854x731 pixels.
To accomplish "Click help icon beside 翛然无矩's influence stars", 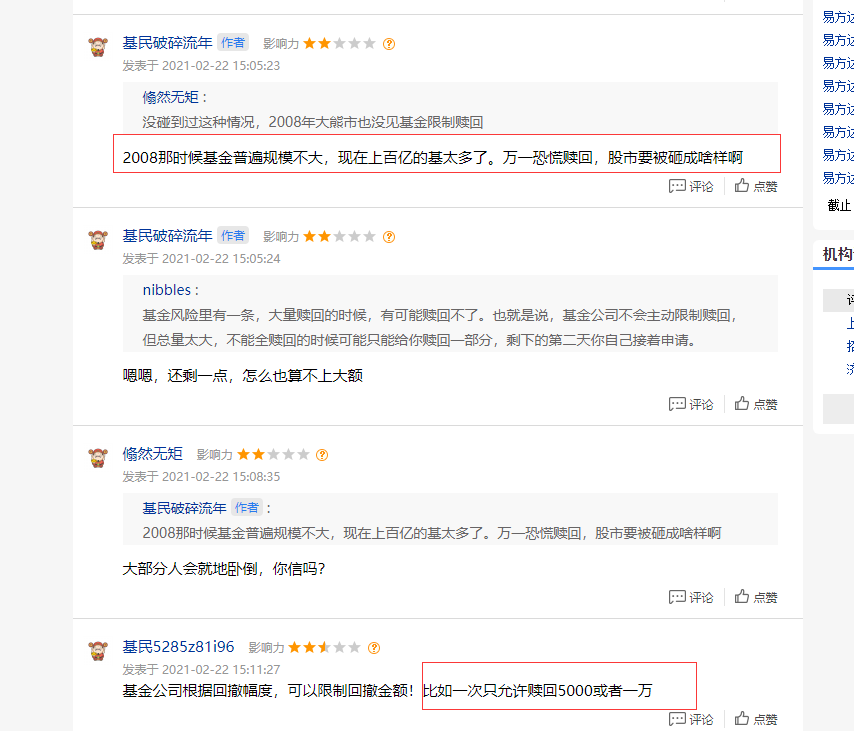I will (x=322, y=455).
